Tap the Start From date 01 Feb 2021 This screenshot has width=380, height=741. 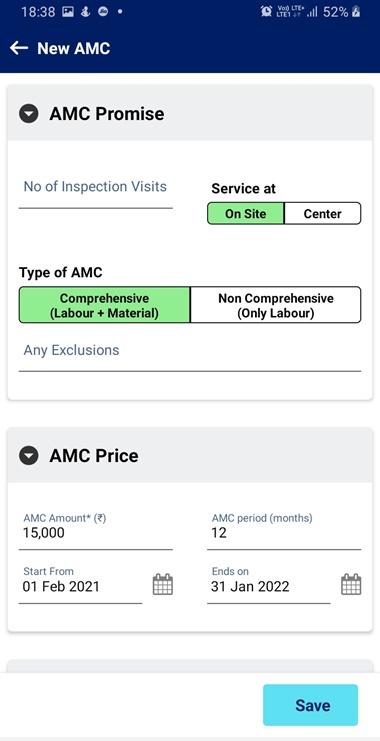click(61, 586)
